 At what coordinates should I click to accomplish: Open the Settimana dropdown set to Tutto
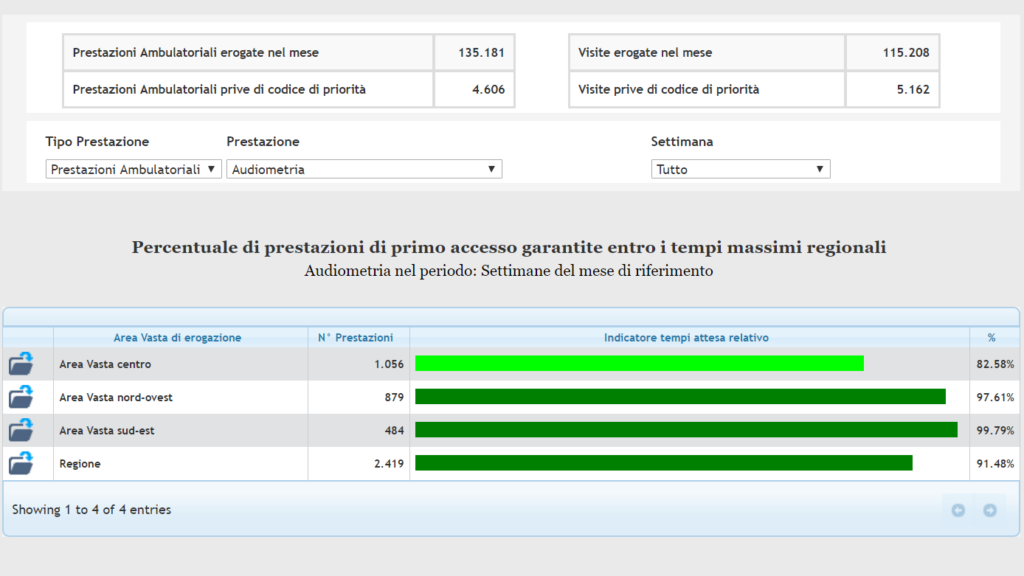[x=740, y=169]
